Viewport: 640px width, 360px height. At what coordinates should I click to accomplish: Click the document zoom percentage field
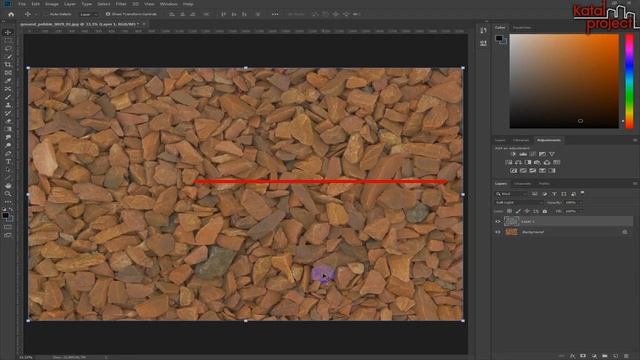coord(26,357)
